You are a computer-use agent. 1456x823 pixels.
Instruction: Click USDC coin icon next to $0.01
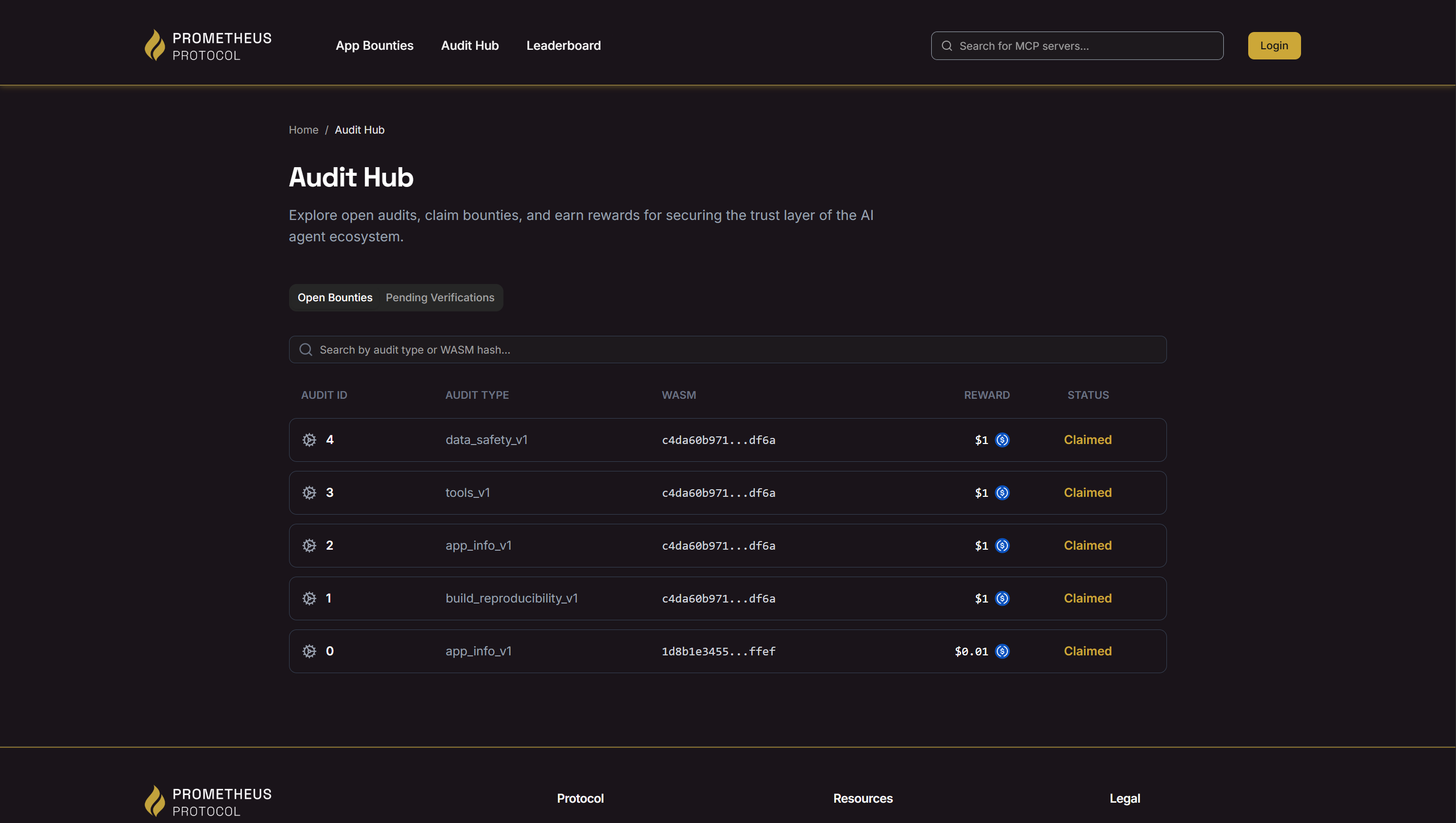coord(1002,651)
